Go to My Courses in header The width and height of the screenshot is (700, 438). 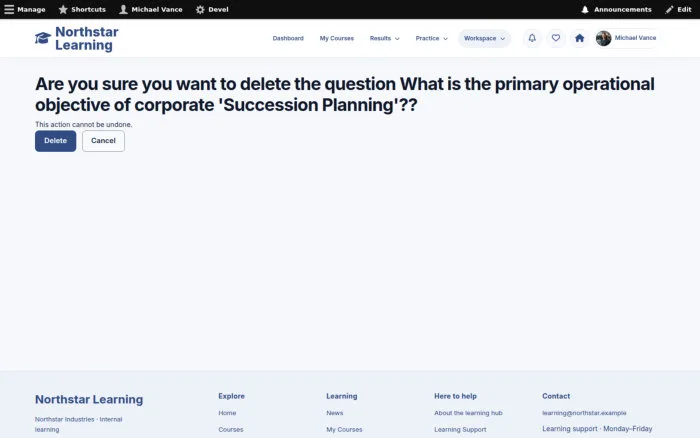(337, 38)
